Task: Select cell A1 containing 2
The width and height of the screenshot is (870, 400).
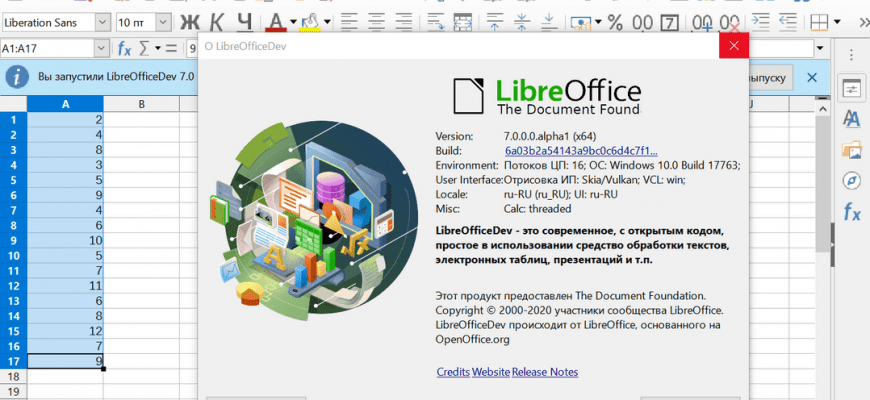Action: pos(65,119)
